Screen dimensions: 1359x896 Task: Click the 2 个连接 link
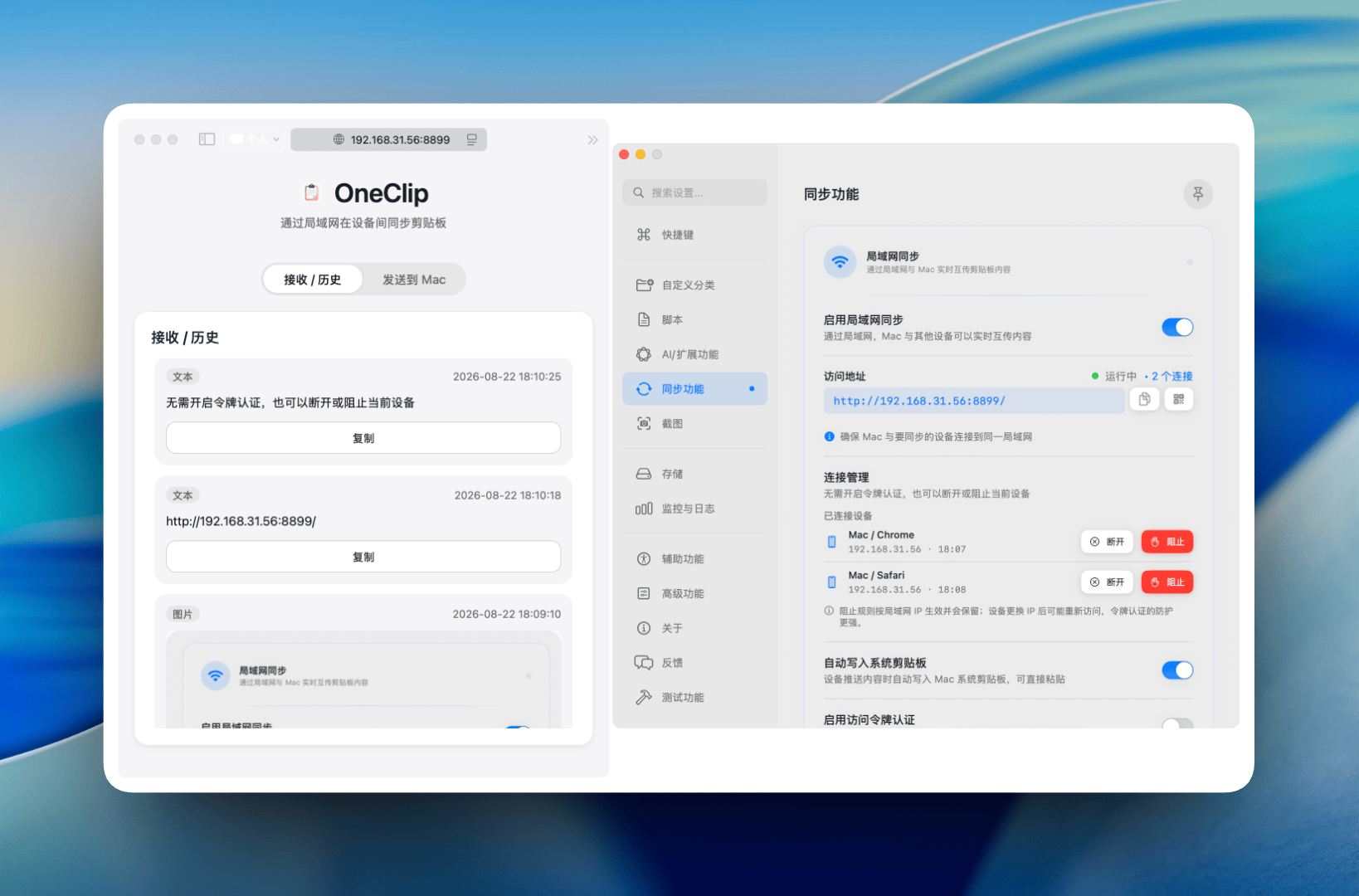1171,376
